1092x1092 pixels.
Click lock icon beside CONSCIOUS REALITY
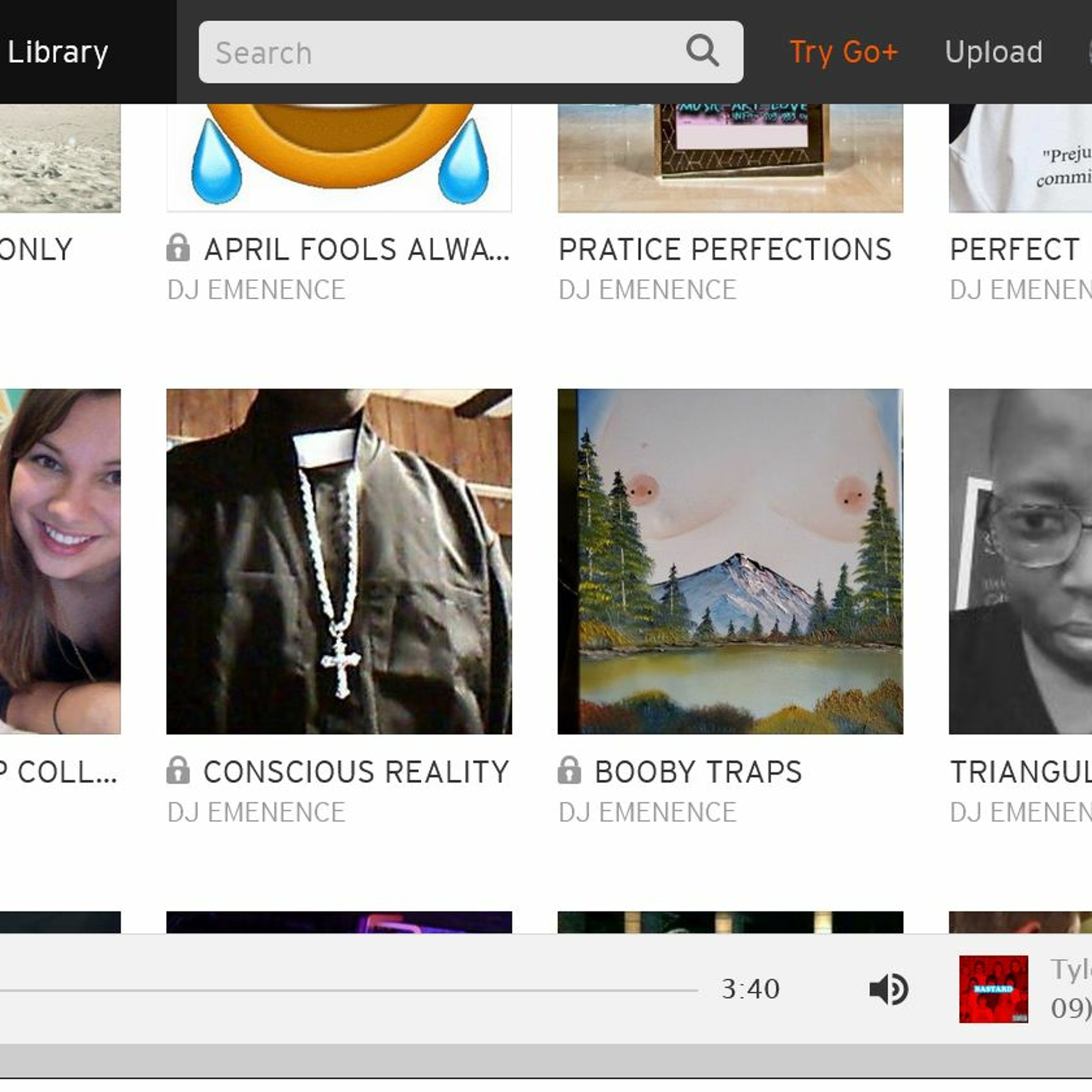click(178, 770)
